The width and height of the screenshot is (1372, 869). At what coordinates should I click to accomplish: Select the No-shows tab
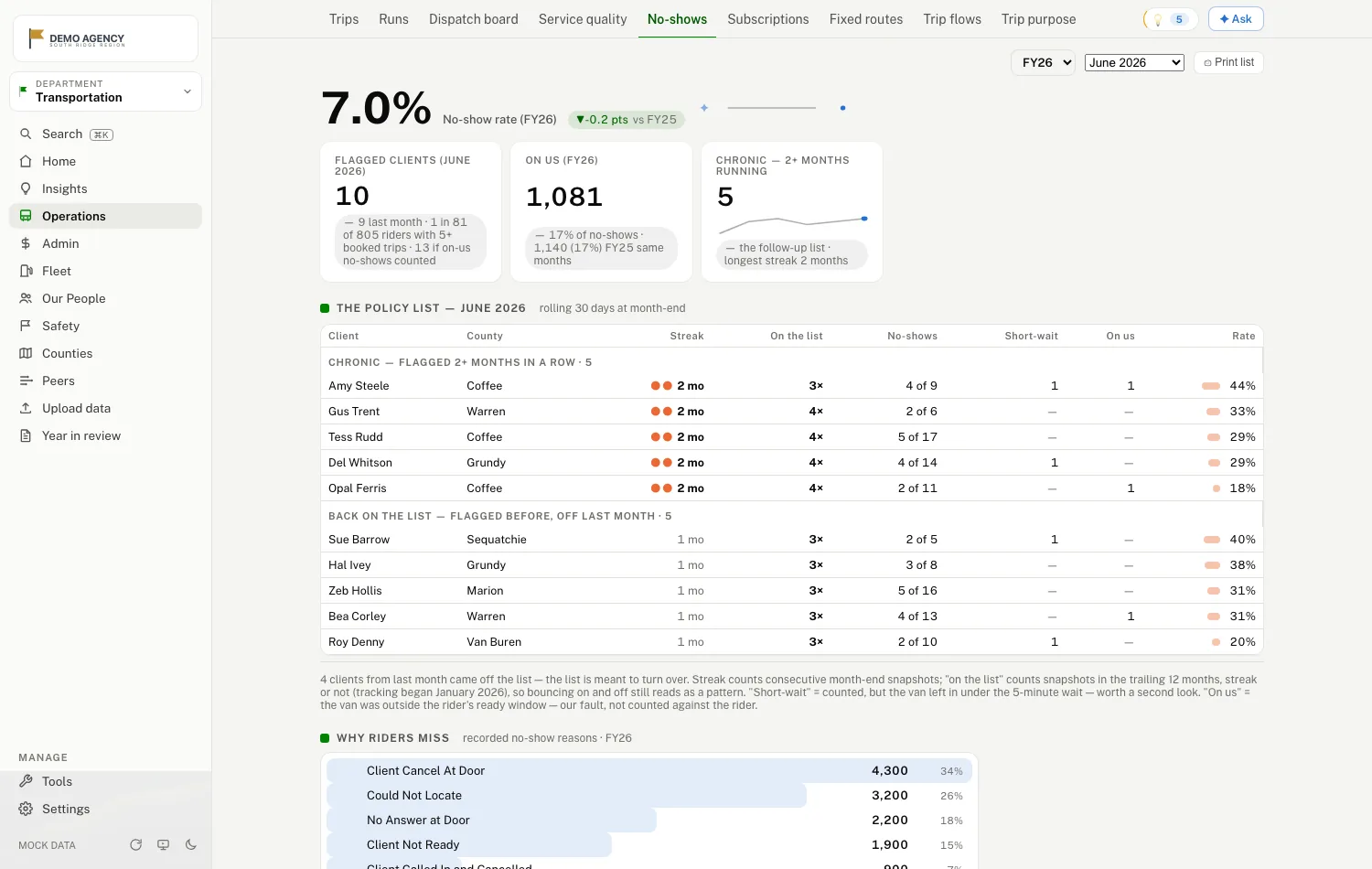click(677, 19)
